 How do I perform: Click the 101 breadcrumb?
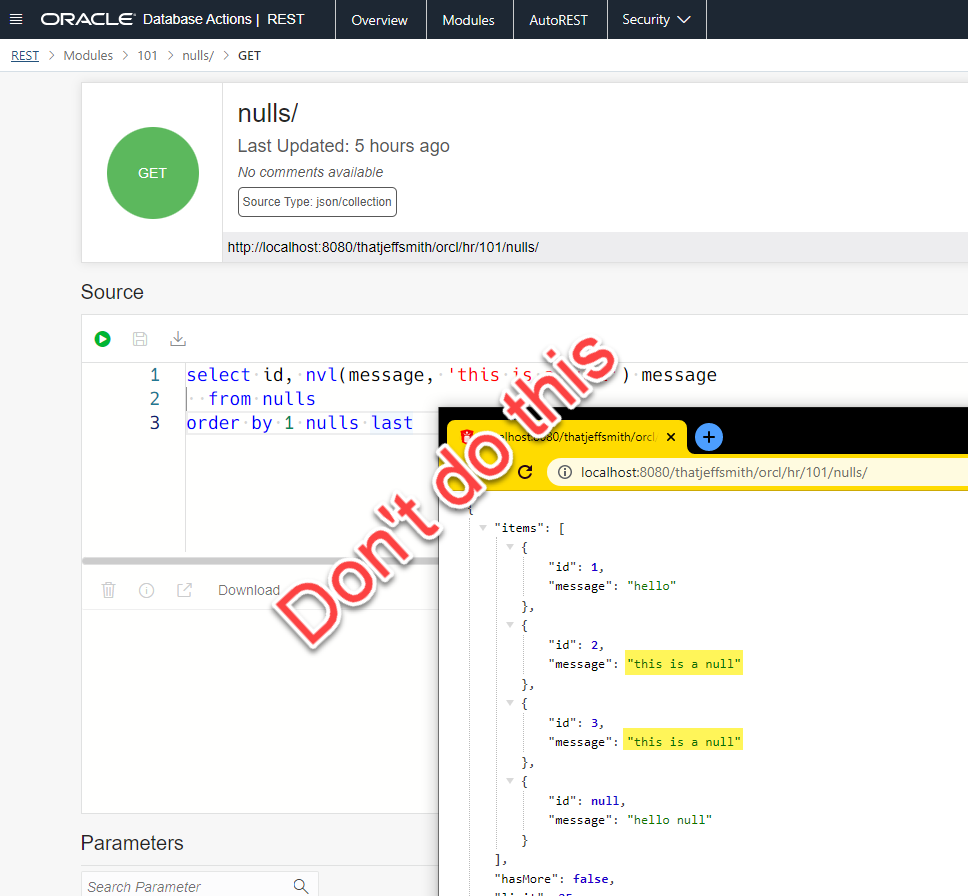(x=148, y=56)
